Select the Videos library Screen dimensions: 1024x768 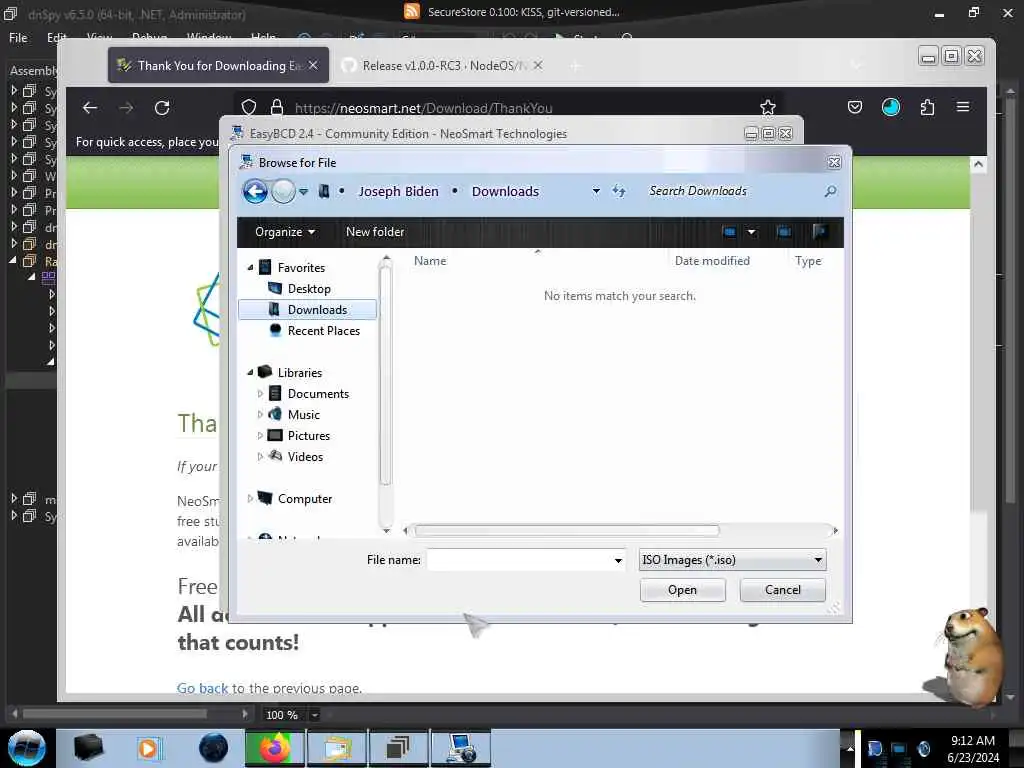[x=305, y=456]
